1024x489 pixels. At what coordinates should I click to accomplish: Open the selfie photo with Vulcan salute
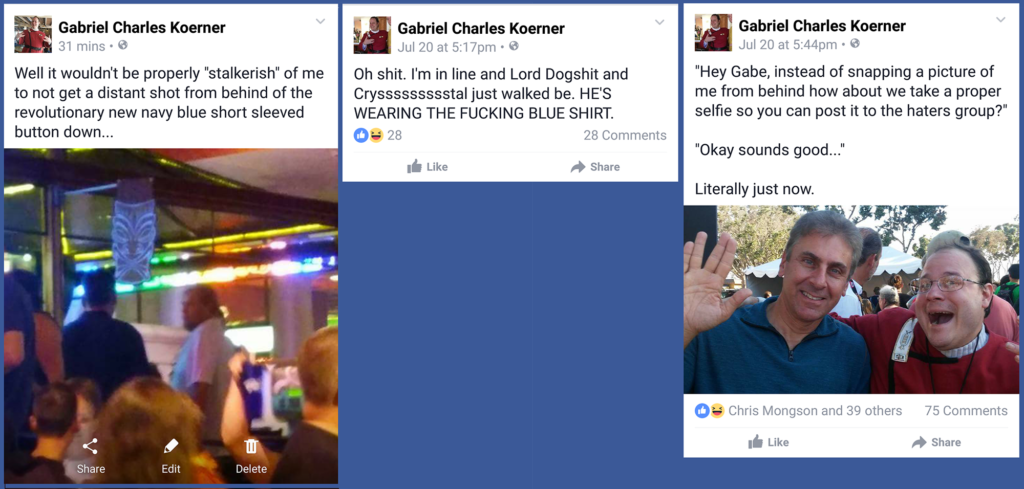tap(851, 300)
